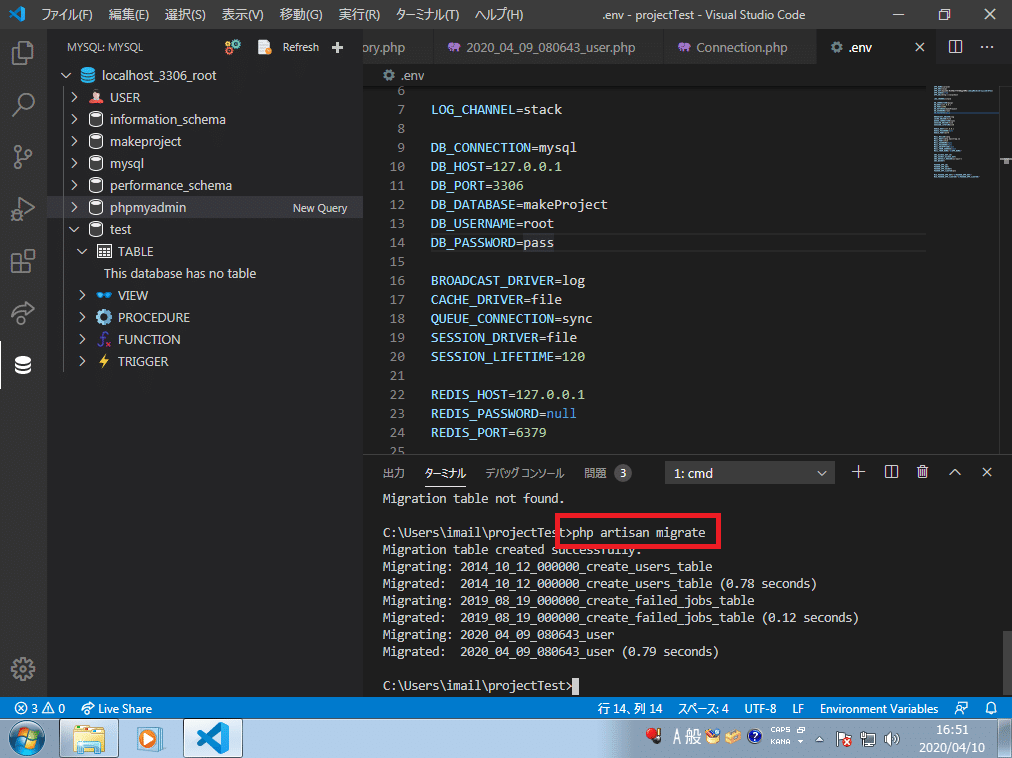Open the ファイル(F) menu

[x=67, y=14]
